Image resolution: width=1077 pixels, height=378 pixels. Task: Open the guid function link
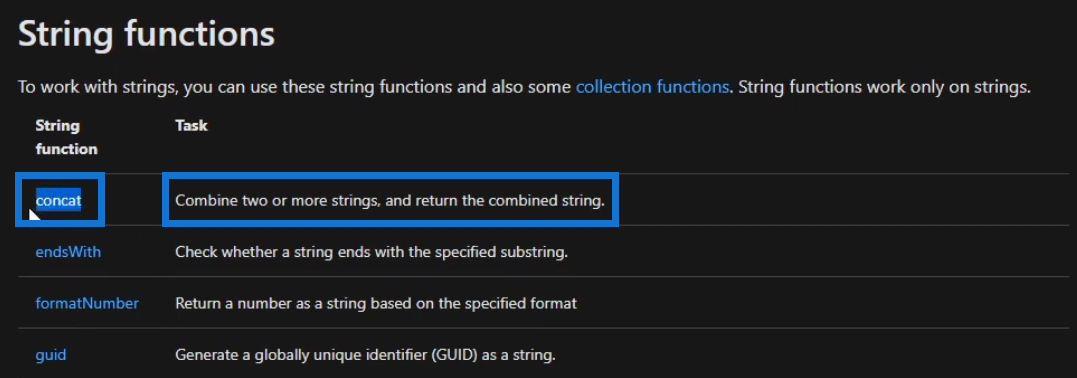tap(51, 355)
